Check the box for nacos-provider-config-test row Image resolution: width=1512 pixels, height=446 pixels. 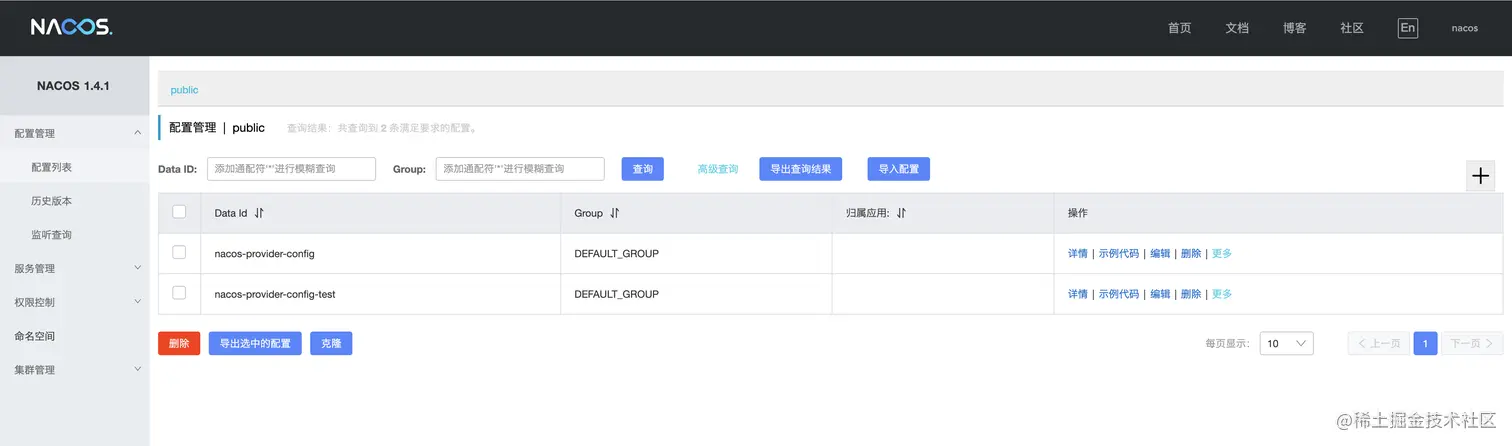tap(179, 293)
